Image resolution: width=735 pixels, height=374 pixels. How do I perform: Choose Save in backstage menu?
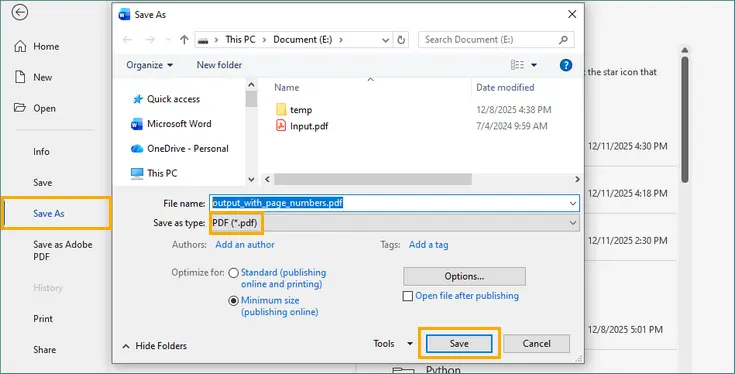pyautogui.click(x=43, y=183)
